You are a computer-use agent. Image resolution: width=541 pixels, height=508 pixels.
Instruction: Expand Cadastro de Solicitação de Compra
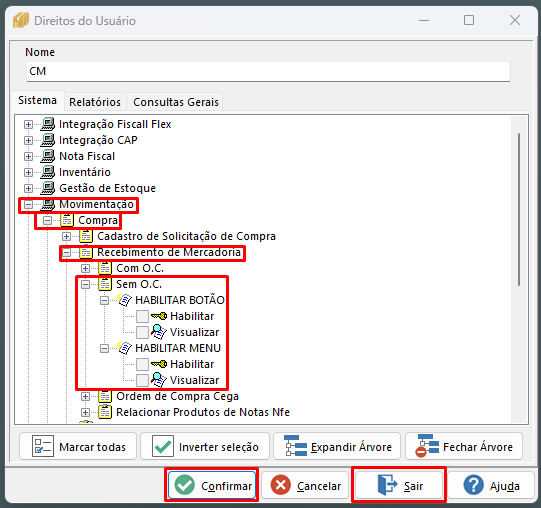tap(67, 236)
